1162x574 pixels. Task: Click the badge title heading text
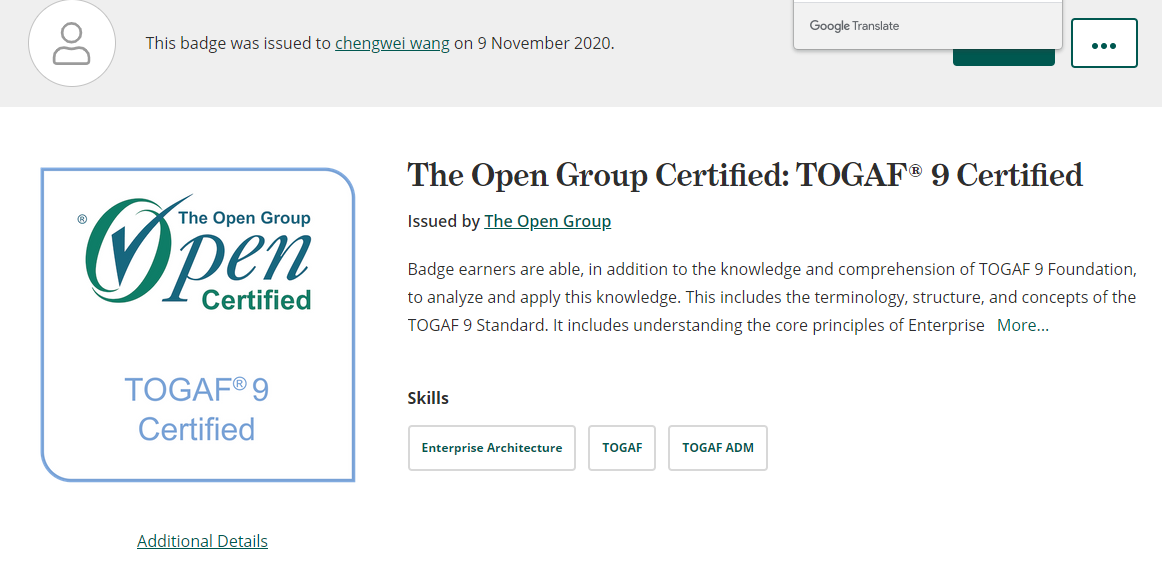tap(745, 175)
